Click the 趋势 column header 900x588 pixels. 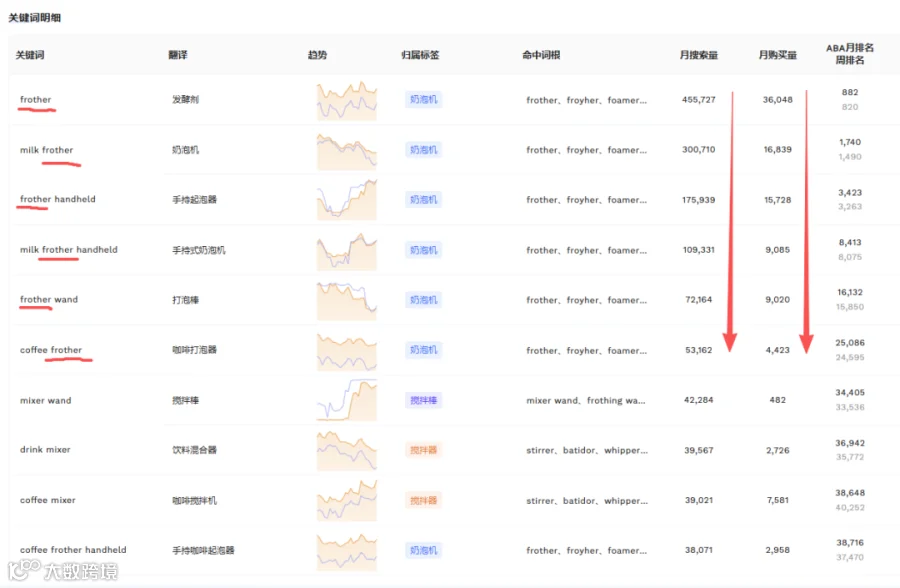[317, 55]
